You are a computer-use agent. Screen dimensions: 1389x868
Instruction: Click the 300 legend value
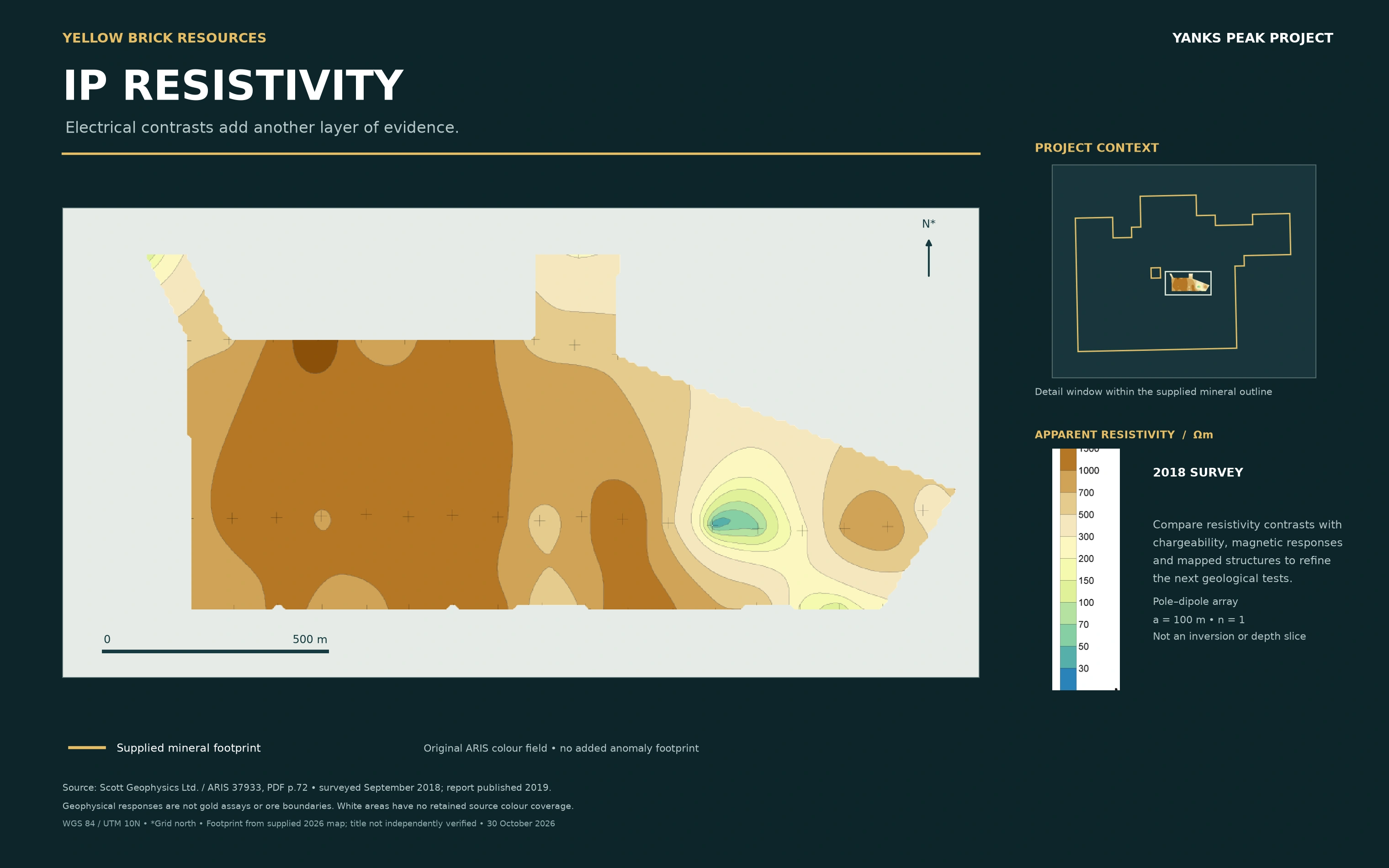click(x=1086, y=537)
